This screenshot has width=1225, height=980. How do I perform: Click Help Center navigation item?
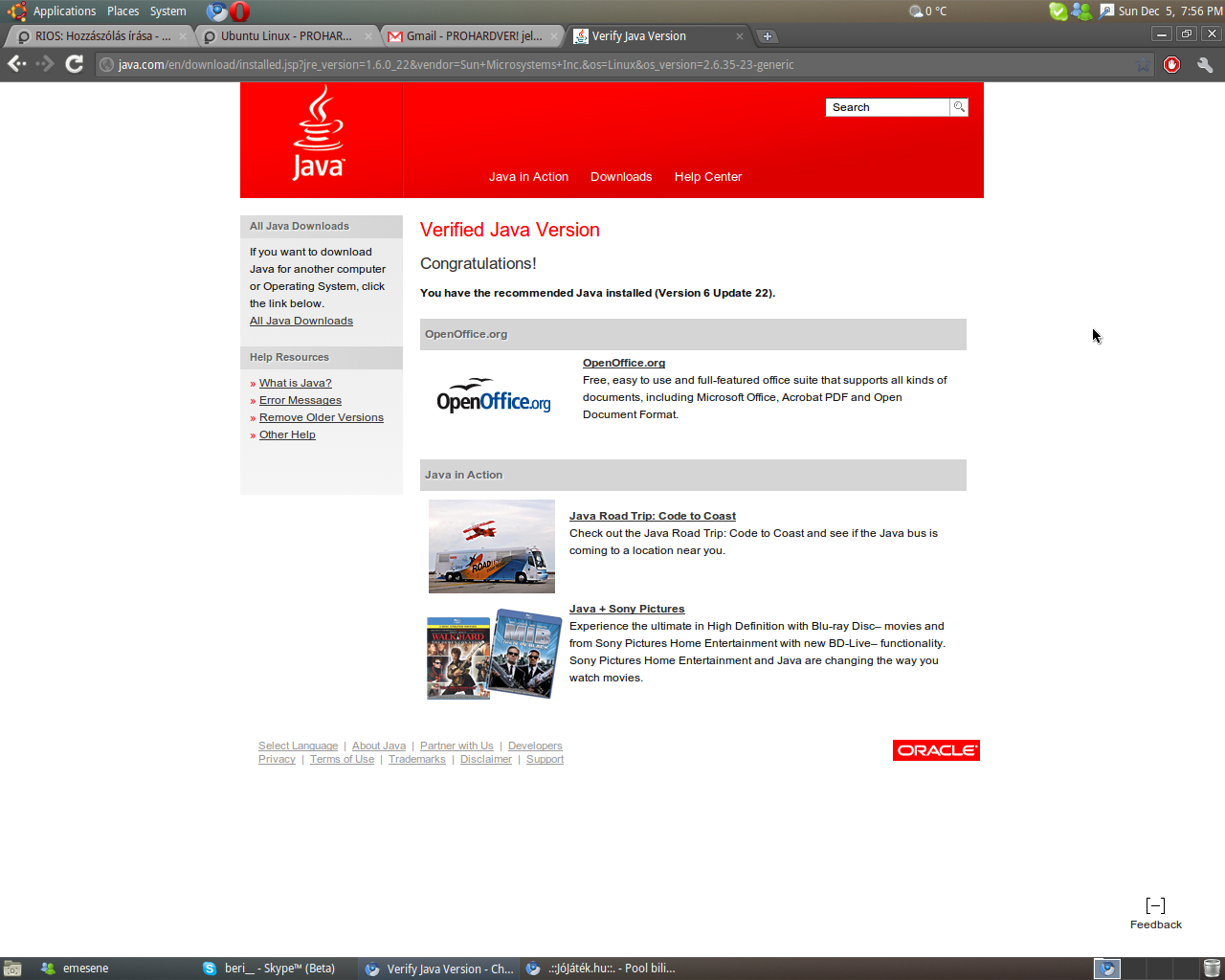(708, 177)
